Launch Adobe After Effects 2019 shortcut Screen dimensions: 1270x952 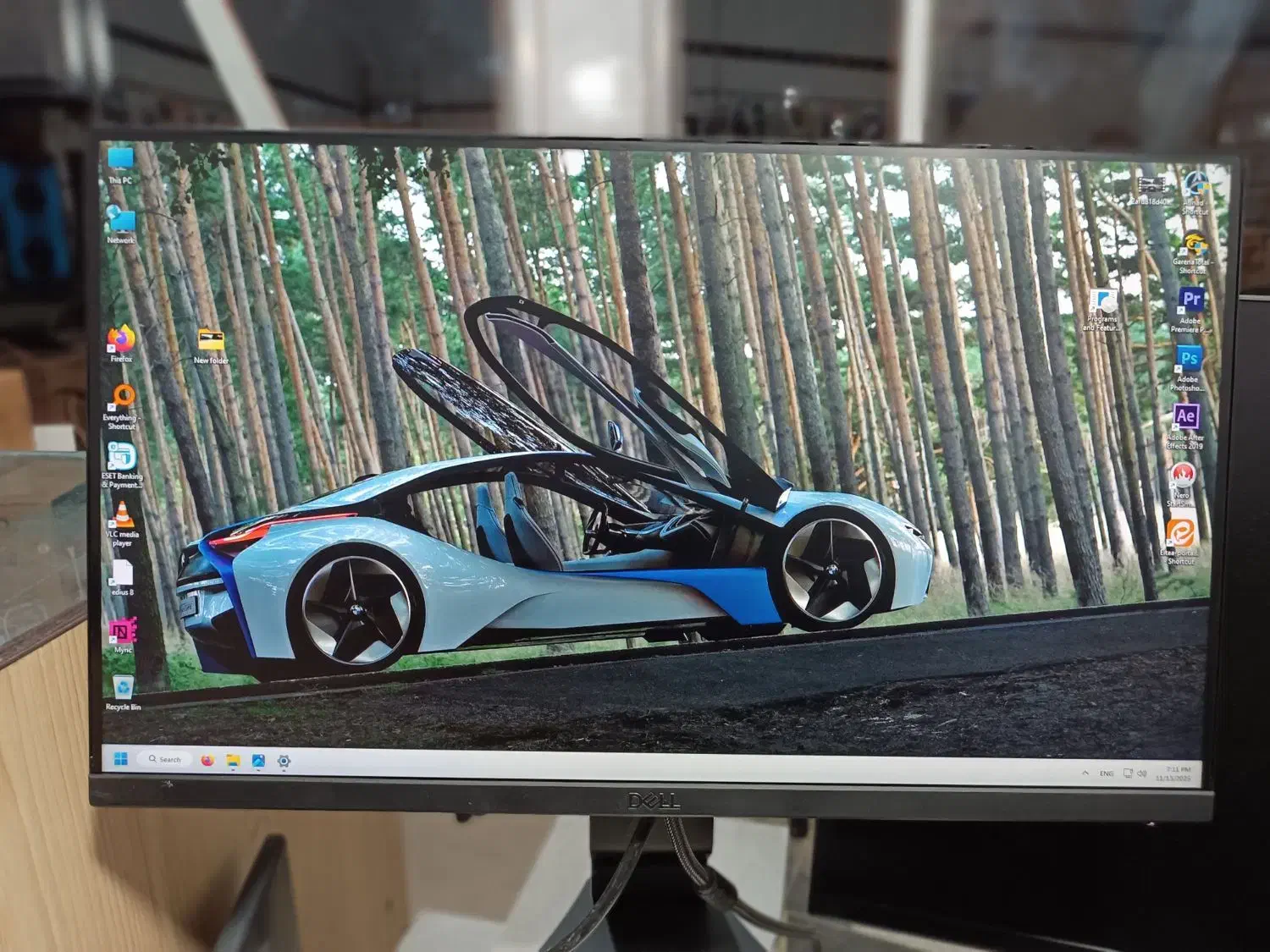coord(1185,426)
